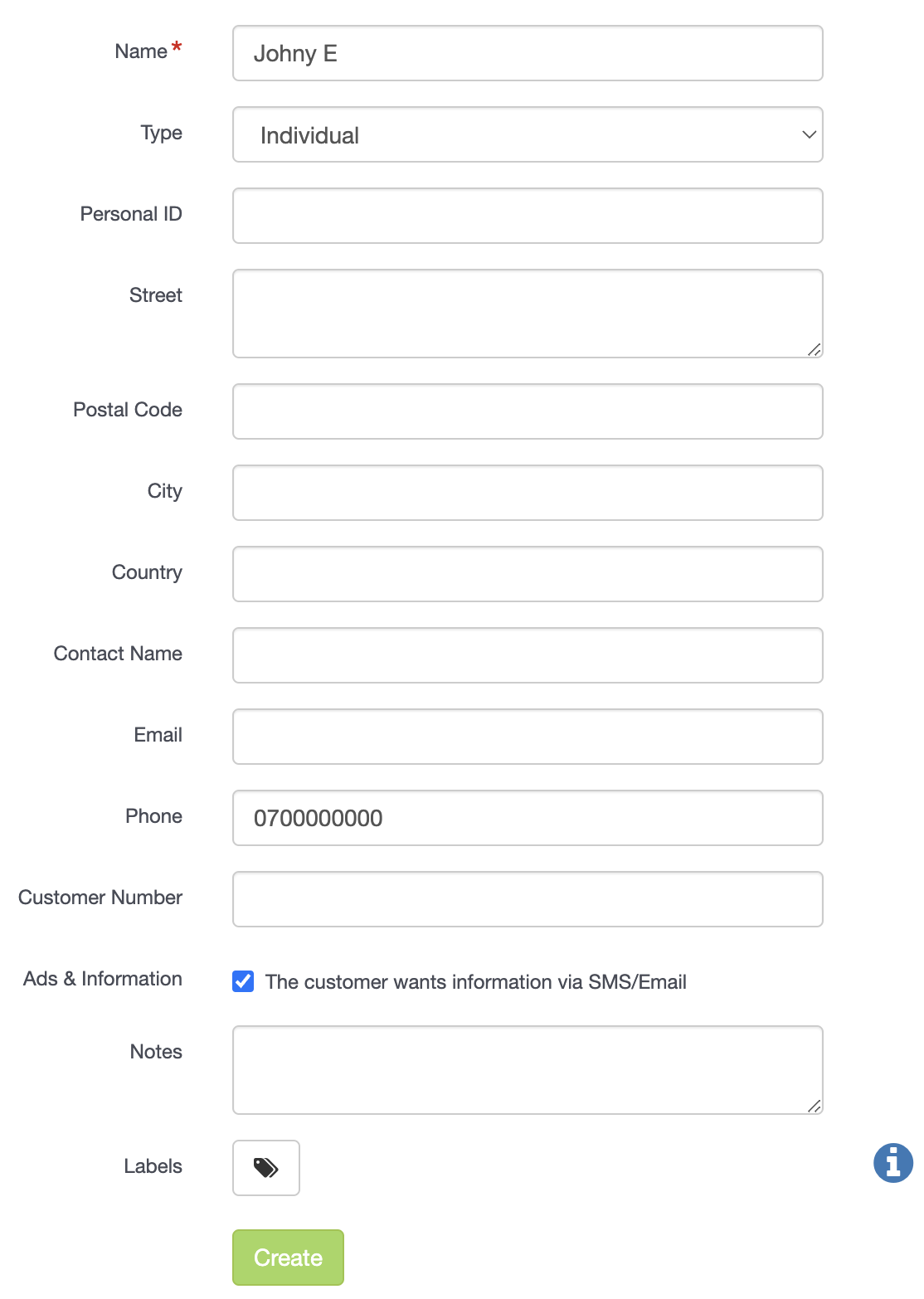Screen dimensions: 924x1299
Task: Click the Customer Number field
Action: tap(528, 899)
